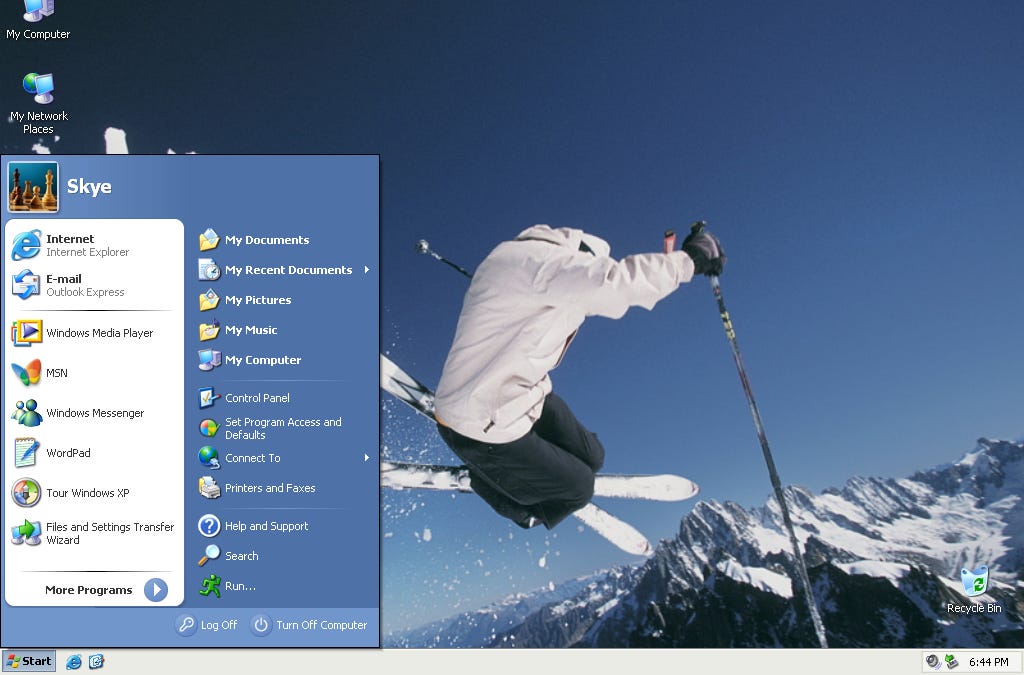Open Windows Messenger
The width and height of the screenshot is (1024, 675).
[x=94, y=413]
